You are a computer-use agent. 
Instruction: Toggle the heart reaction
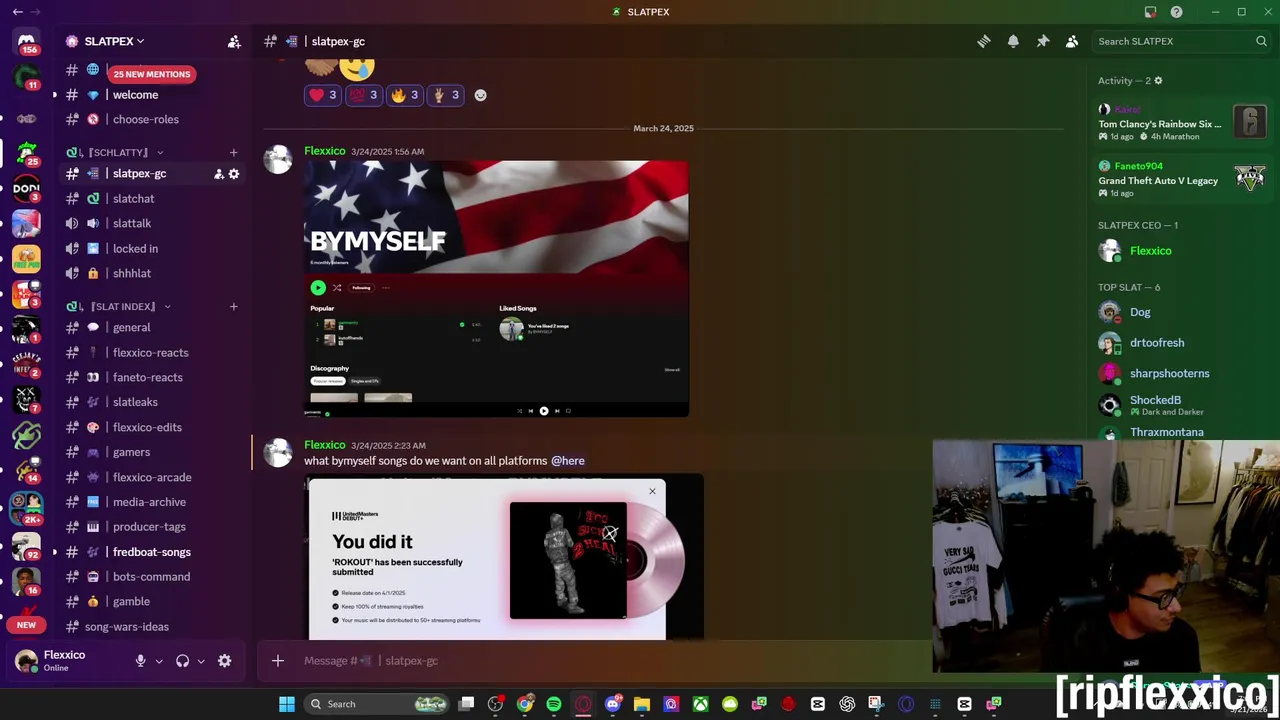pyautogui.click(x=324, y=95)
